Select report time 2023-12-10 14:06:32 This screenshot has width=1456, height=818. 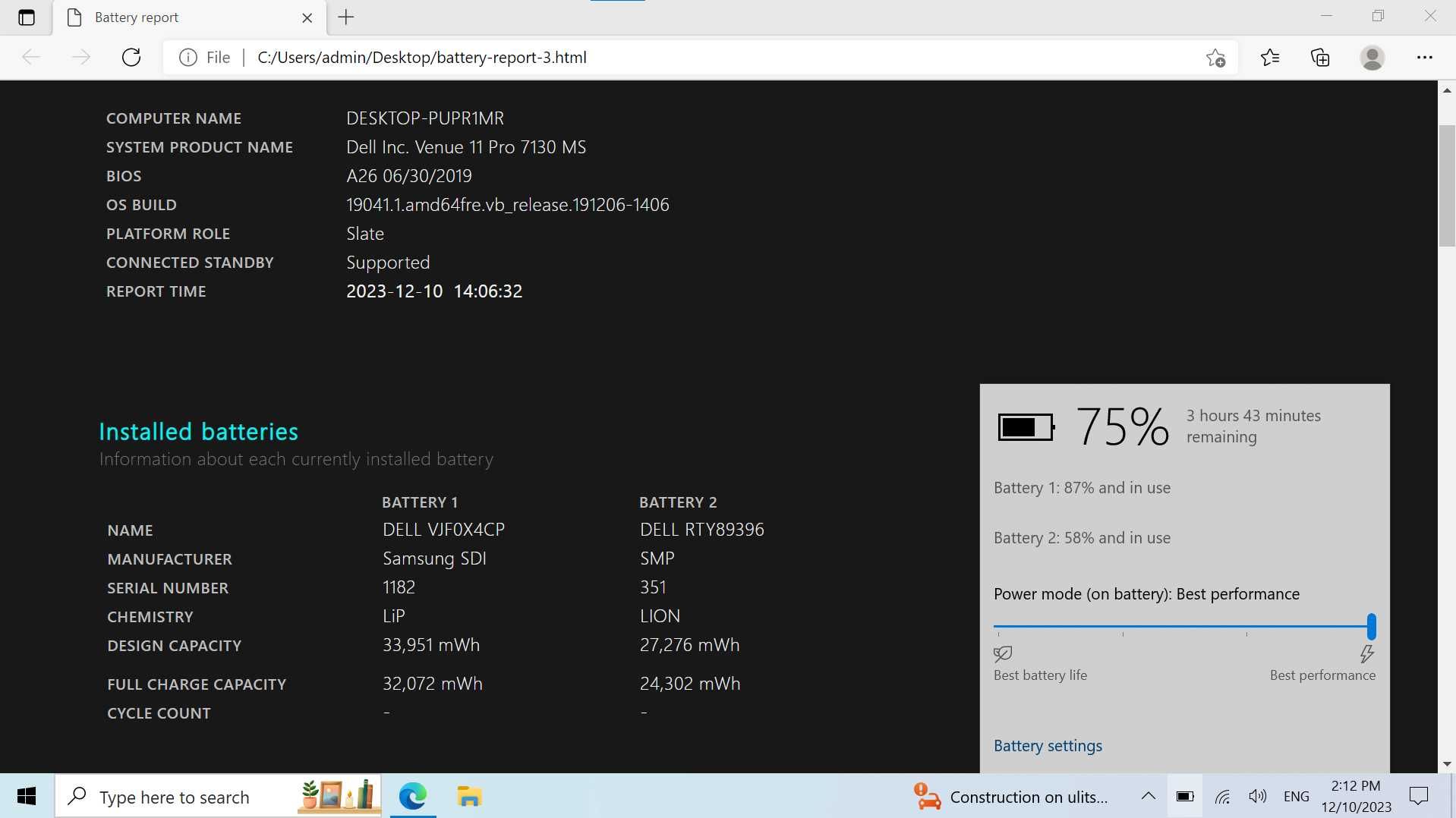(434, 291)
